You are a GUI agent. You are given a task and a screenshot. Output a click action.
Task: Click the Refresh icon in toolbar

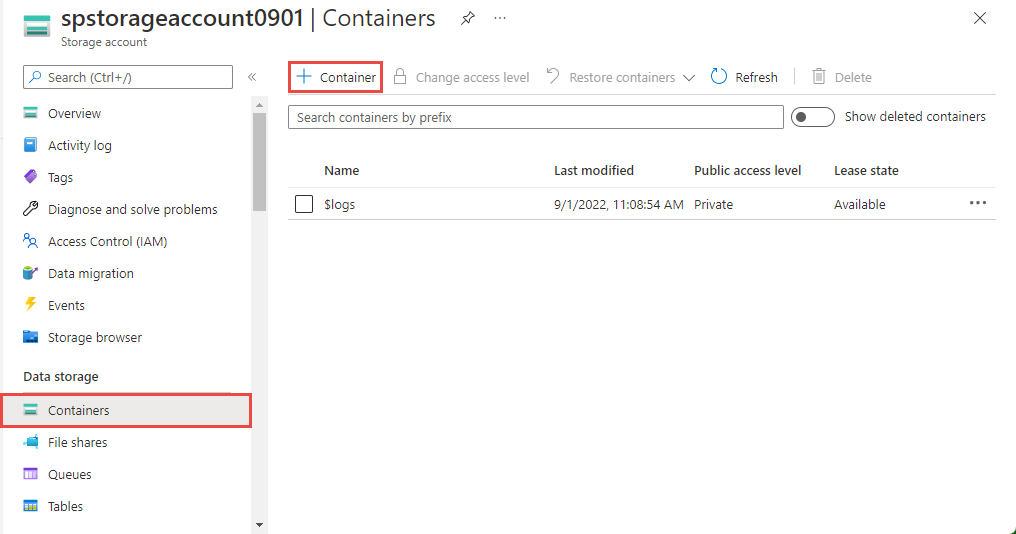719,77
